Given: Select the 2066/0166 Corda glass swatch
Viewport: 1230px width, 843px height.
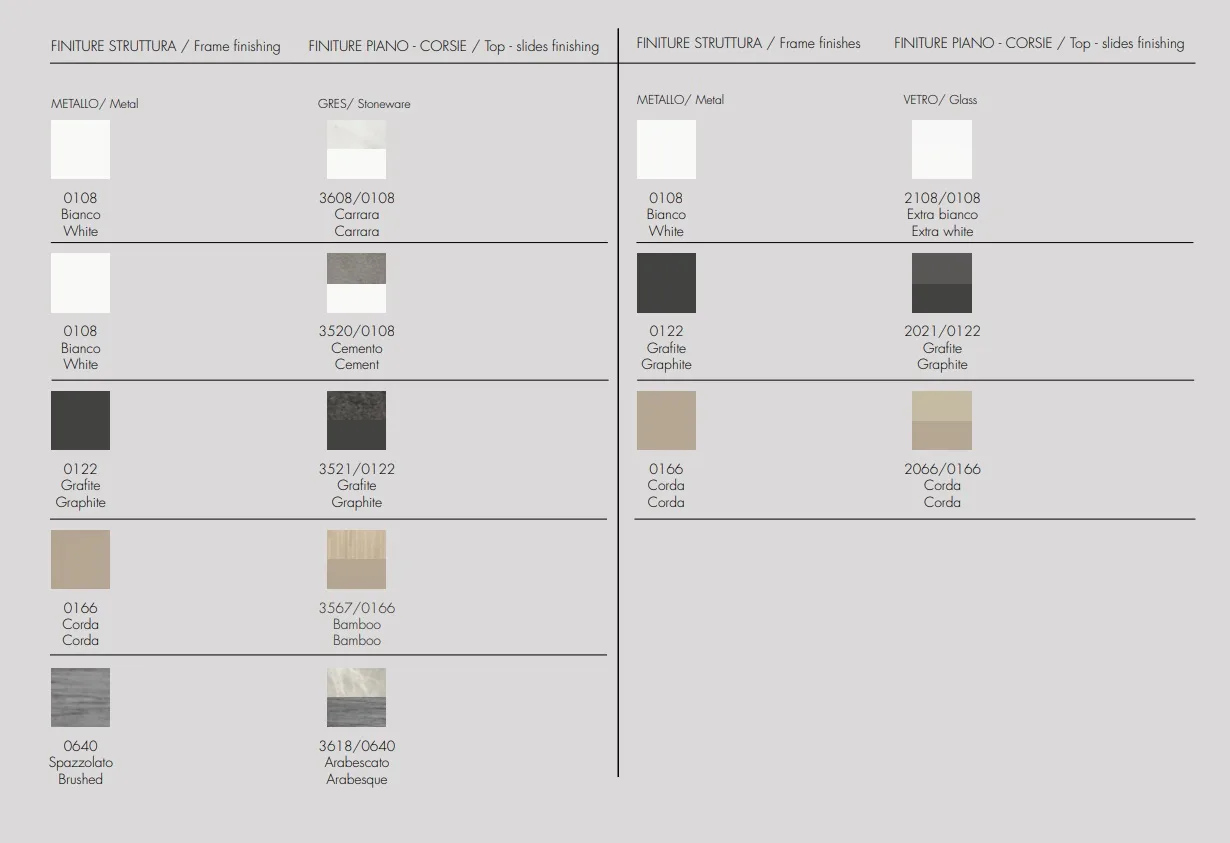Looking at the screenshot, I should tap(942, 420).
